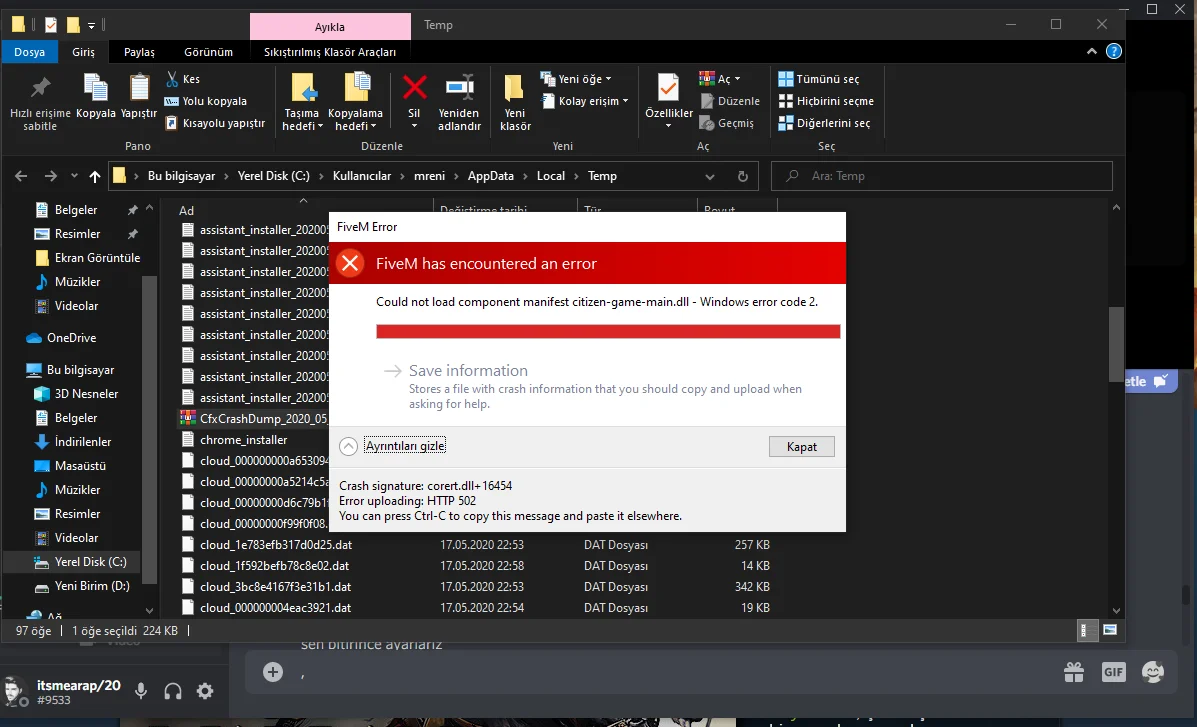Image resolution: width=1197 pixels, height=727 pixels.
Task: Click the red Sil delete icon
Action: tap(415, 87)
